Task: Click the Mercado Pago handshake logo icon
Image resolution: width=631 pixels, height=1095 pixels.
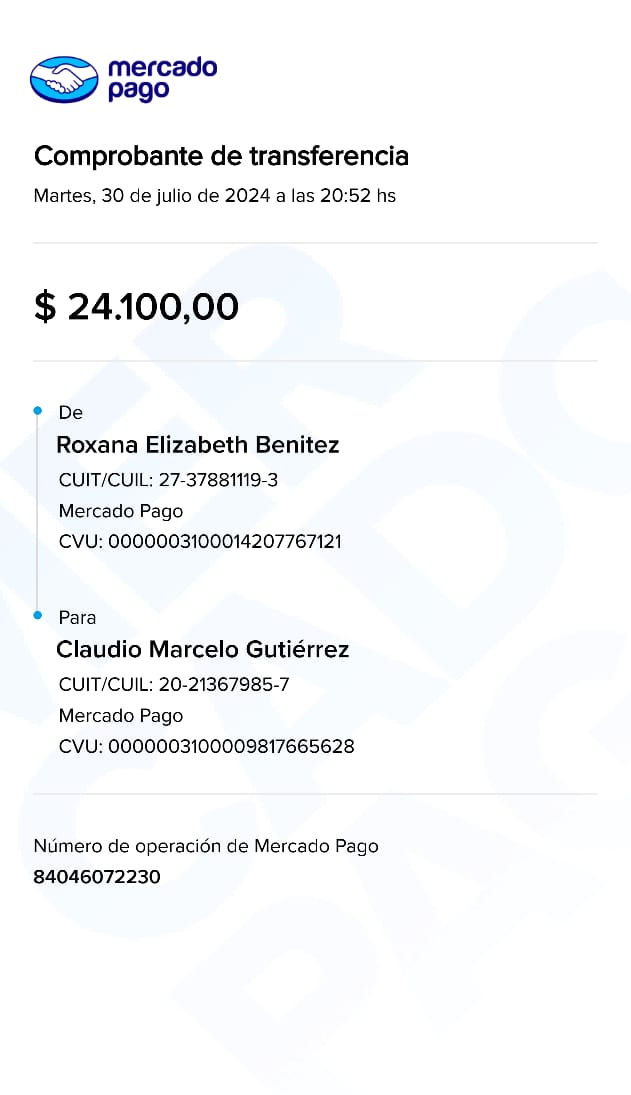Action: (64, 79)
